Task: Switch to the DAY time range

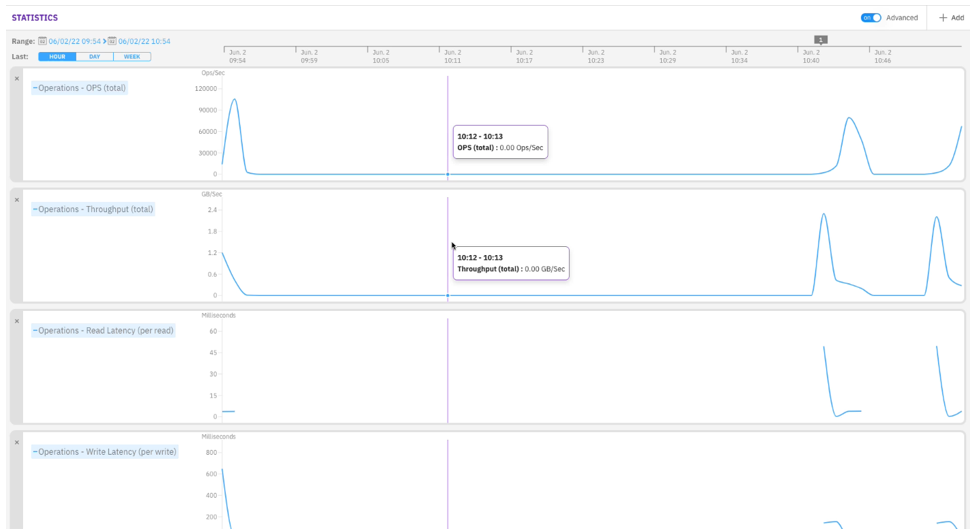Action: point(95,57)
